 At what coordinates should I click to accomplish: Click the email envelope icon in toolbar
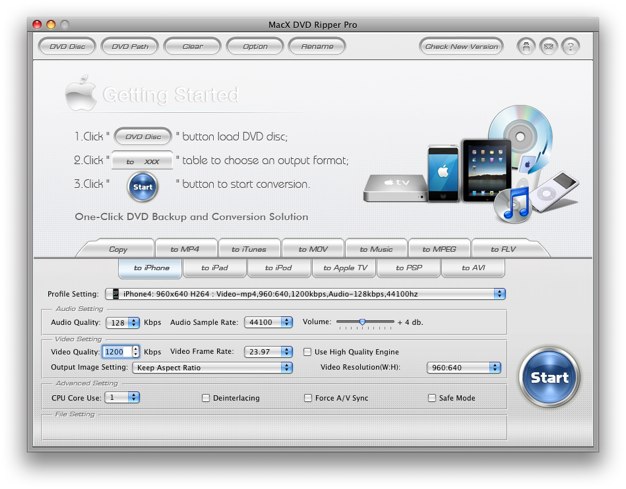click(x=549, y=46)
